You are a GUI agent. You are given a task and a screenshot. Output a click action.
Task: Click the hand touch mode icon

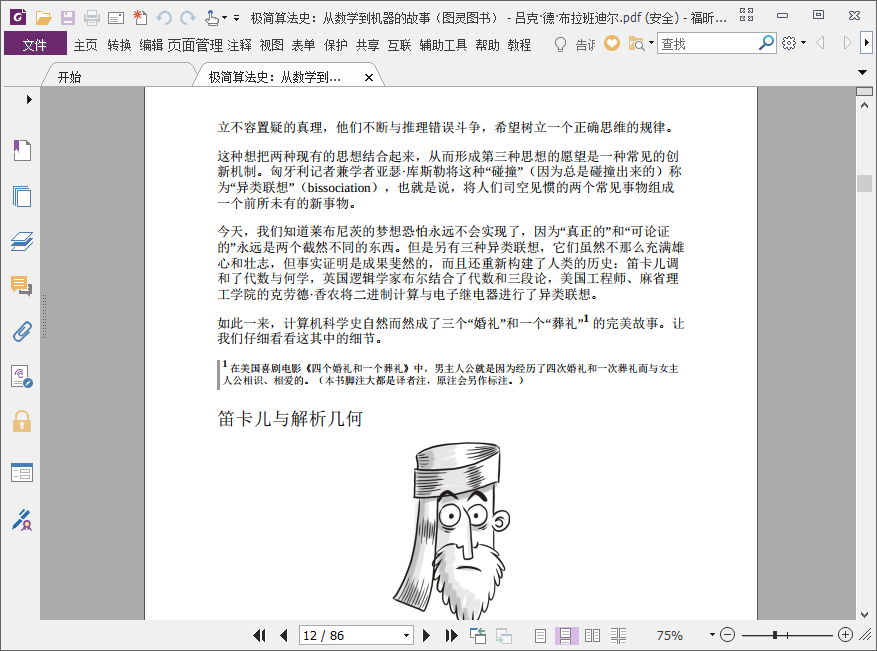pos(211,18)
